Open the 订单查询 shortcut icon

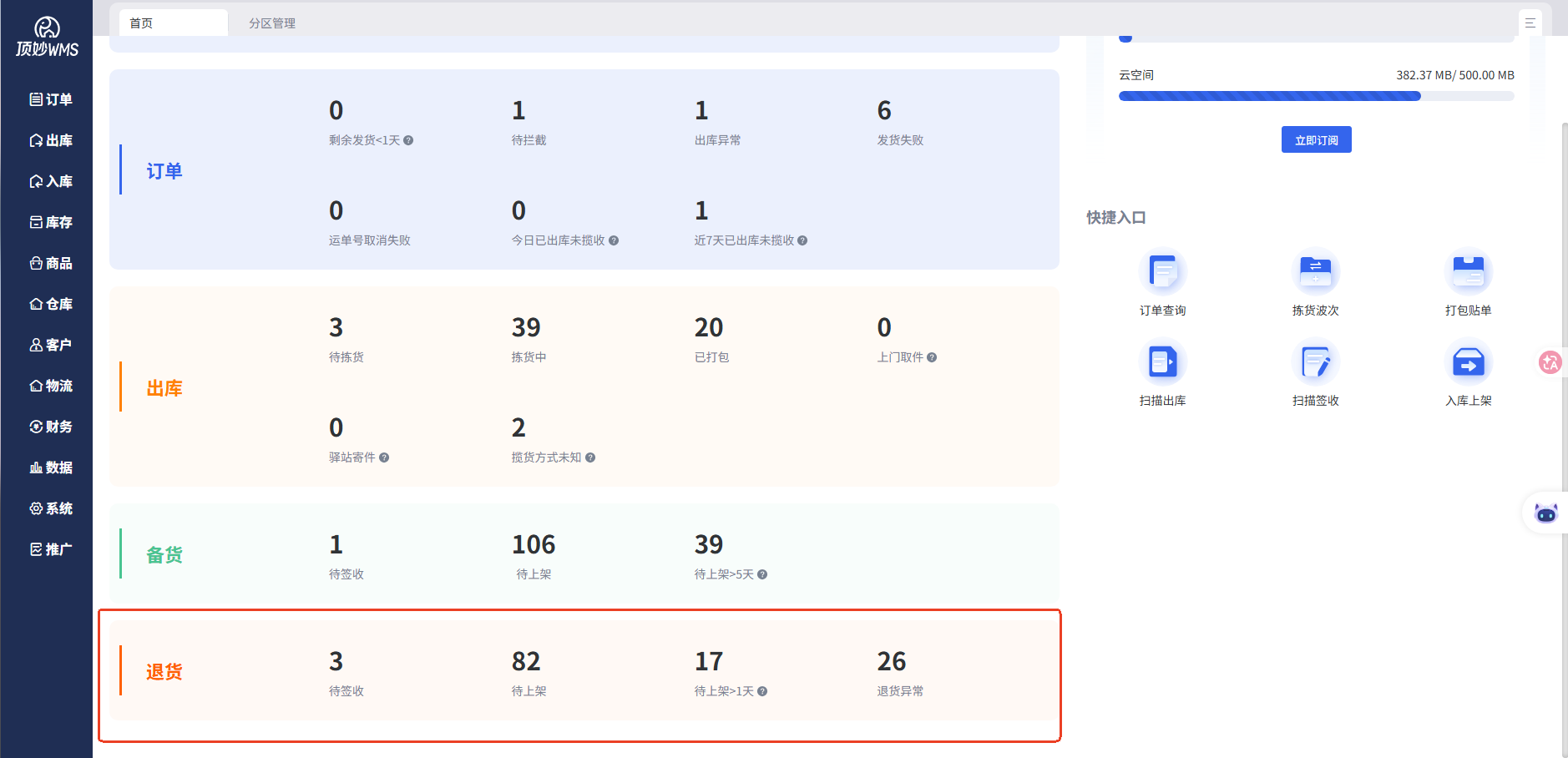click(1162, 272)
